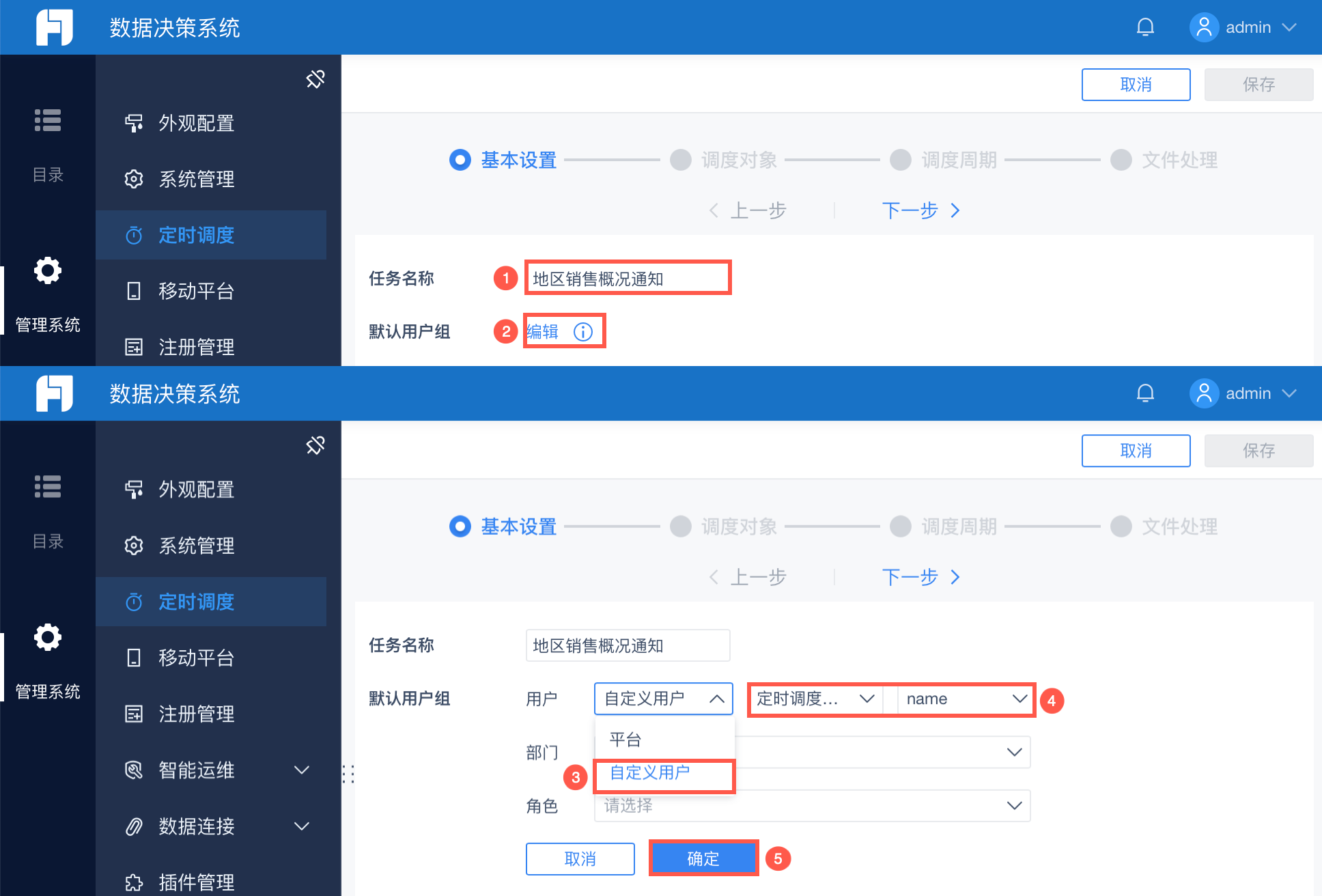
Task: Click 管理系统 gear icon in lower rail
Action: tap(48, 637)
